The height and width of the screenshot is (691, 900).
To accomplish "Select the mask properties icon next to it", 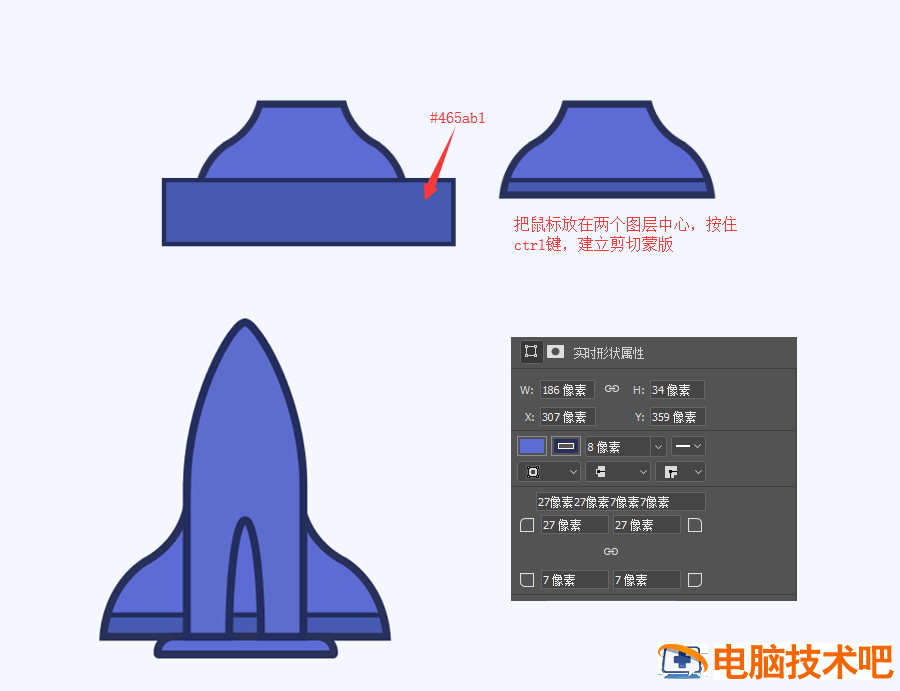I will coord(554,351).
